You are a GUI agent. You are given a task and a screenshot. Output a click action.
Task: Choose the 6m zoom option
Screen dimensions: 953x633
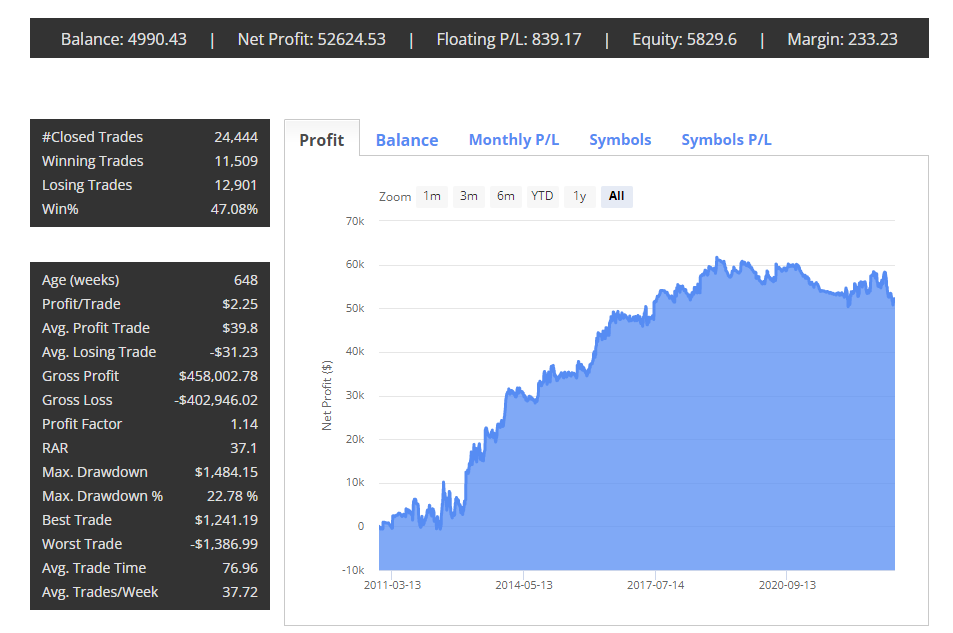click(505, 196)
